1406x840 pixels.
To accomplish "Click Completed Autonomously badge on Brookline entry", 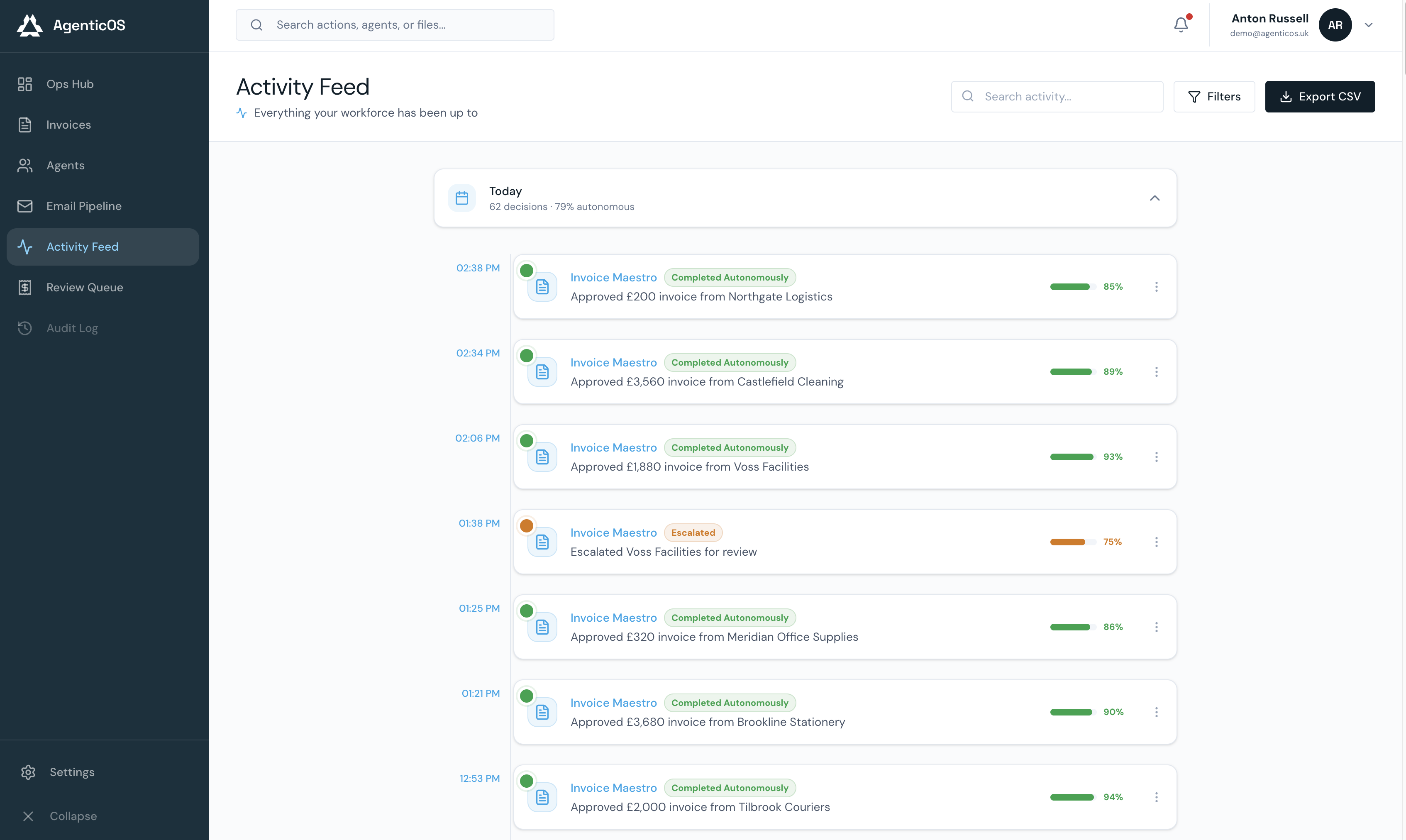I will [730, 703].
